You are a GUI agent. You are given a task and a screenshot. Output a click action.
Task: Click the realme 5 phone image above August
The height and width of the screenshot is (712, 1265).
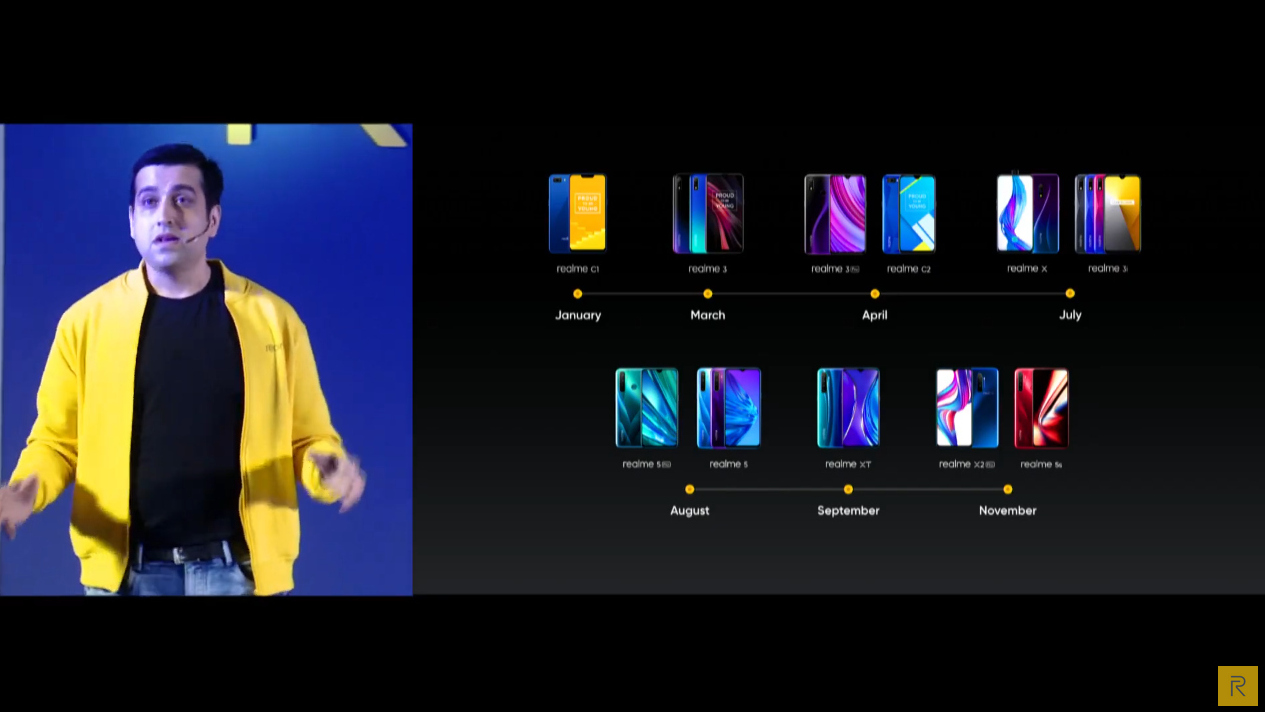[x=729, y=408]
